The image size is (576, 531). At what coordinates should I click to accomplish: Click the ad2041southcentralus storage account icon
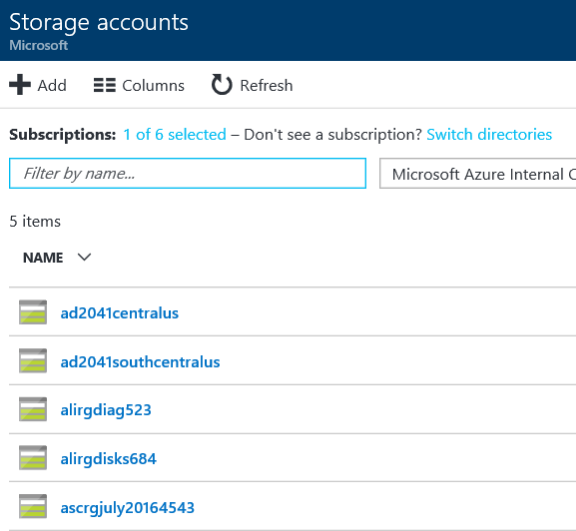pyautogui.click(x=33, y=361)
